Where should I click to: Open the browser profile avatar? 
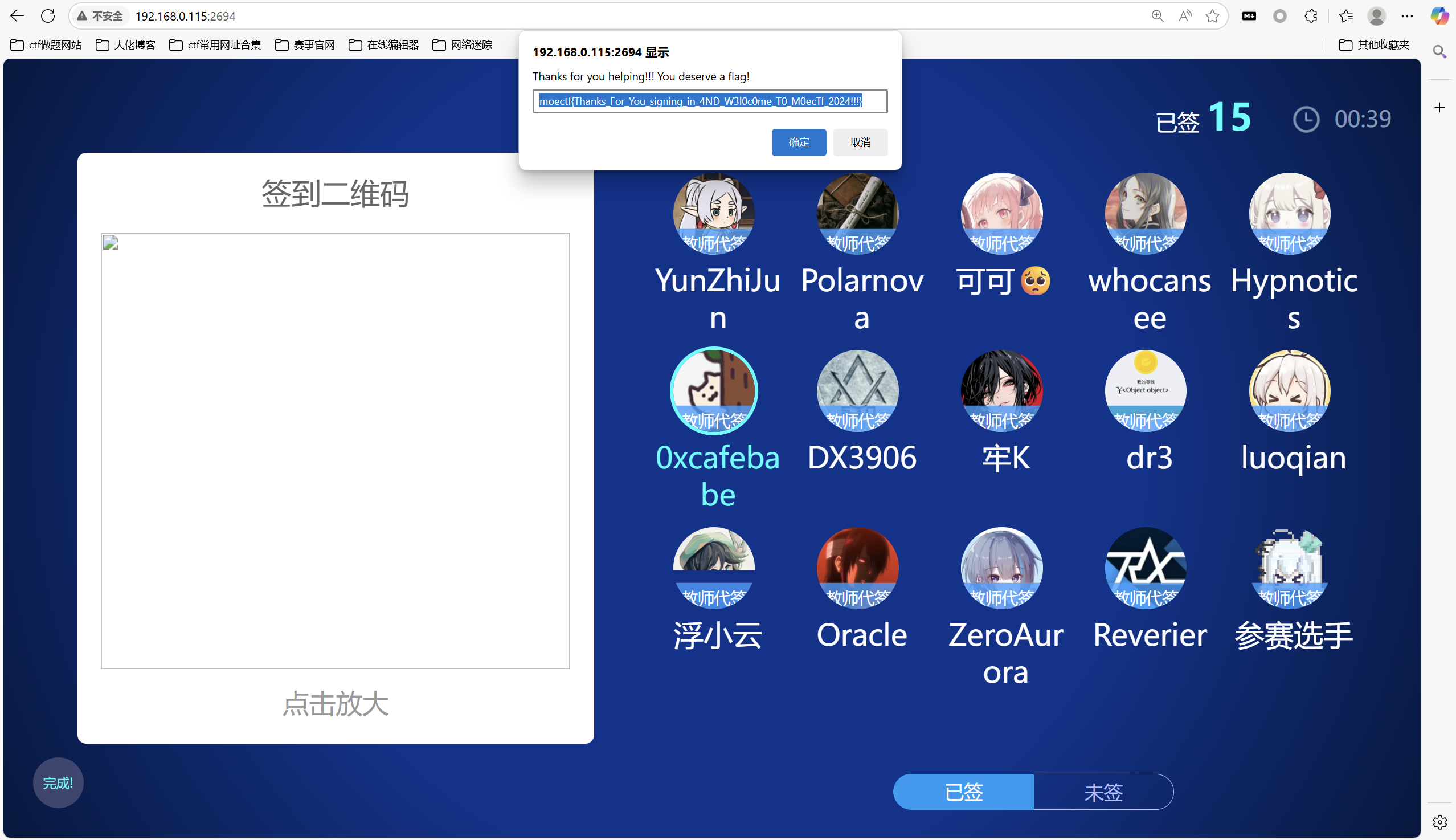(x=1376, y=16)
